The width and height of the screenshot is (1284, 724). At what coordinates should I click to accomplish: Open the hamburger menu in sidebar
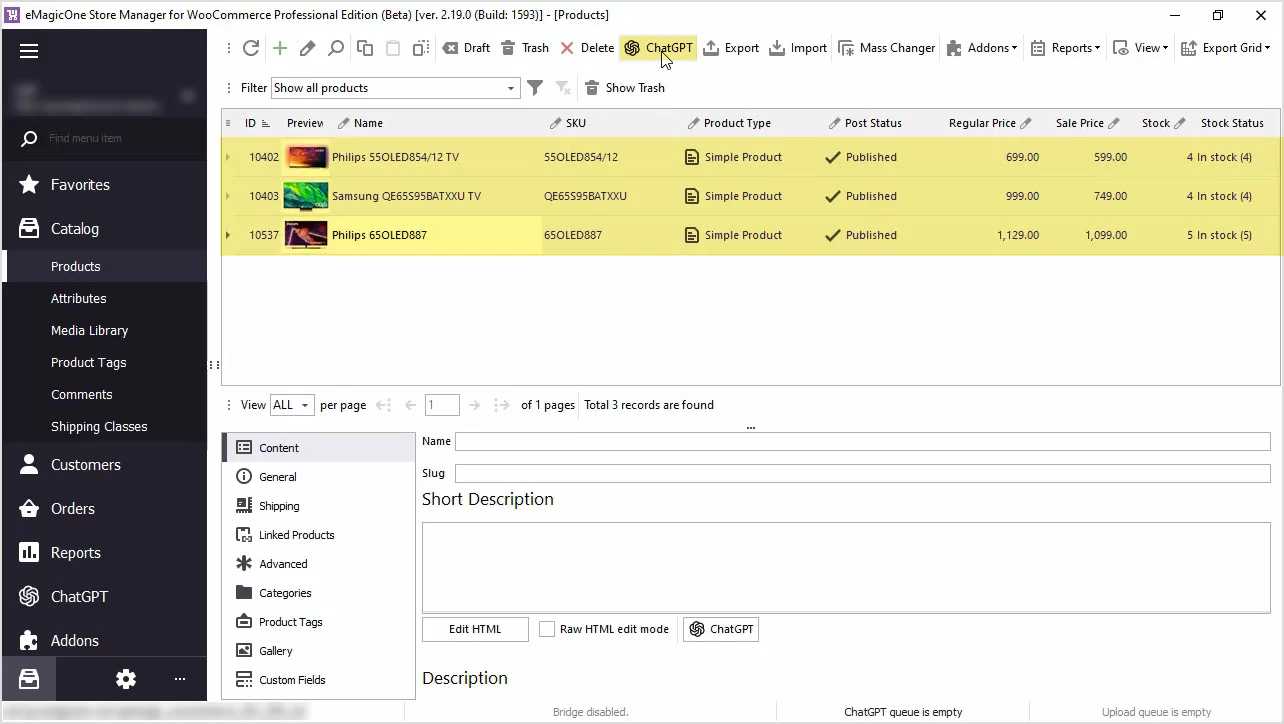29,51
